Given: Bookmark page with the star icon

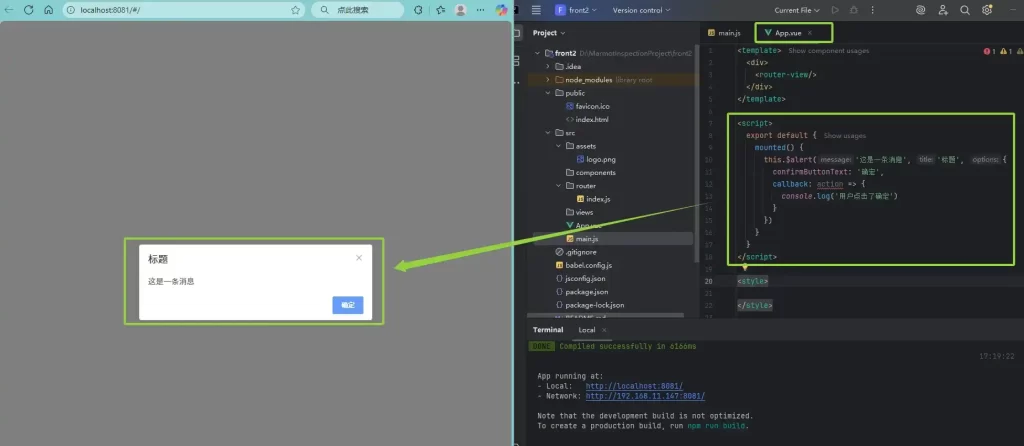Looking at the screenshot, I should (296, 10).
